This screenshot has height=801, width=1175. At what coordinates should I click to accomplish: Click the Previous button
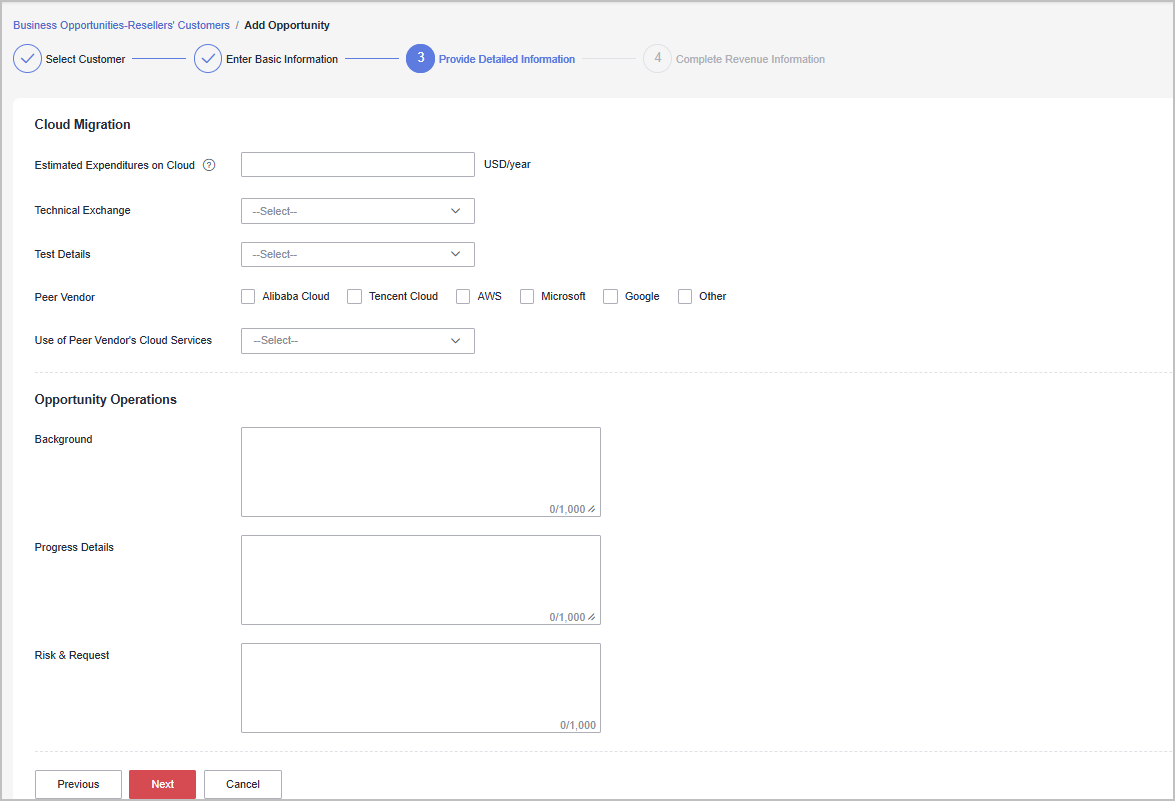[x=78, y=784]
